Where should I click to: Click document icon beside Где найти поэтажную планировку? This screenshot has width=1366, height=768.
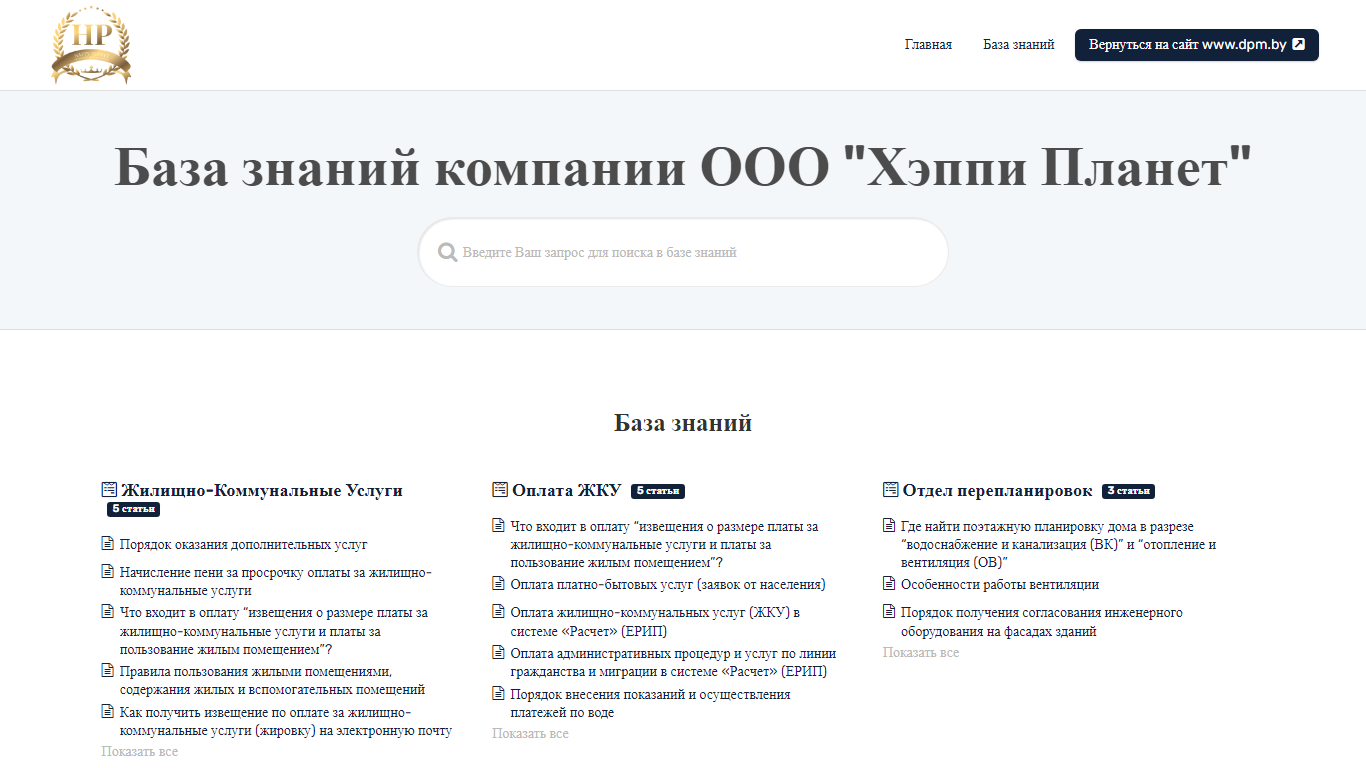pos(889,525)
